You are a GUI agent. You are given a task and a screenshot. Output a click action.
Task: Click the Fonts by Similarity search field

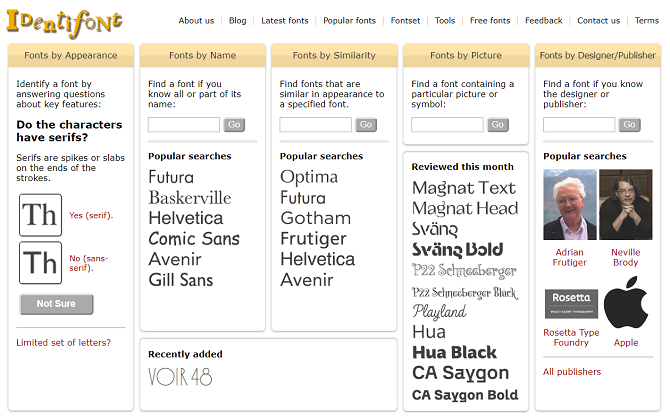click(315, 125)
